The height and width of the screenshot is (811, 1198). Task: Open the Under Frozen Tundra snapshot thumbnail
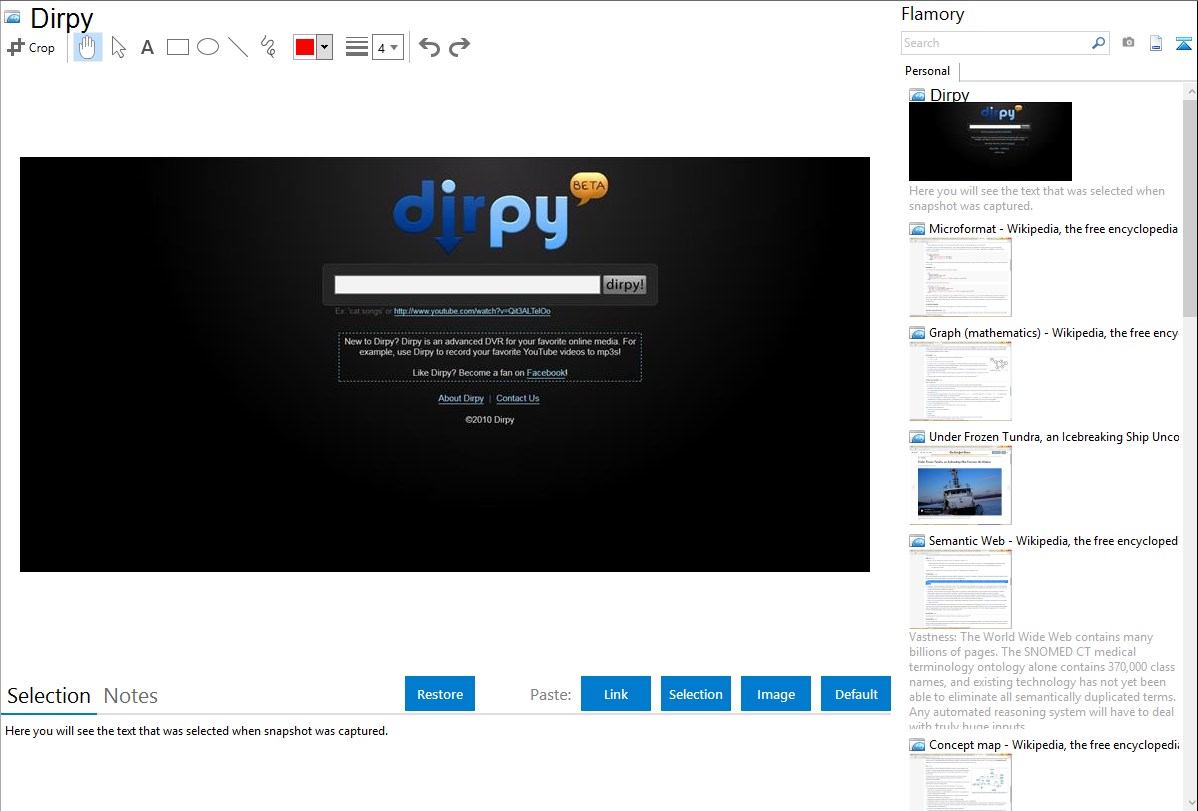pyautogui.click(x=960, y=485)
